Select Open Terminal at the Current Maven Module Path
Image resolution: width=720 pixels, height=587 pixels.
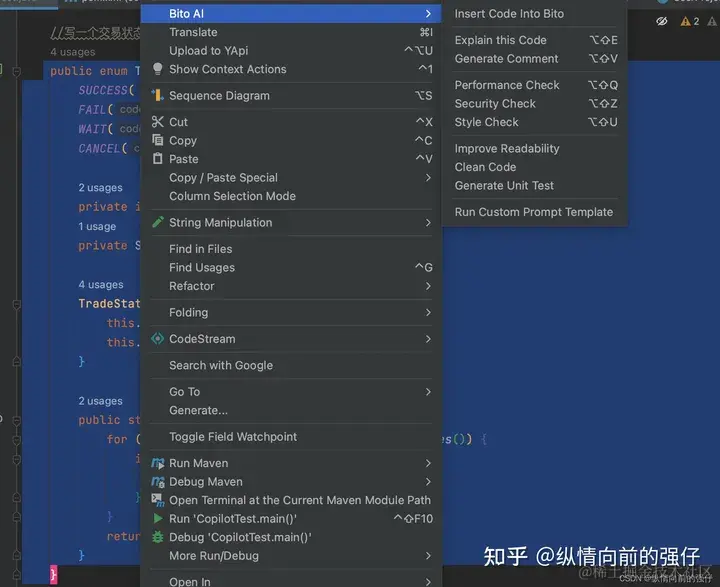tap(291, 500)
